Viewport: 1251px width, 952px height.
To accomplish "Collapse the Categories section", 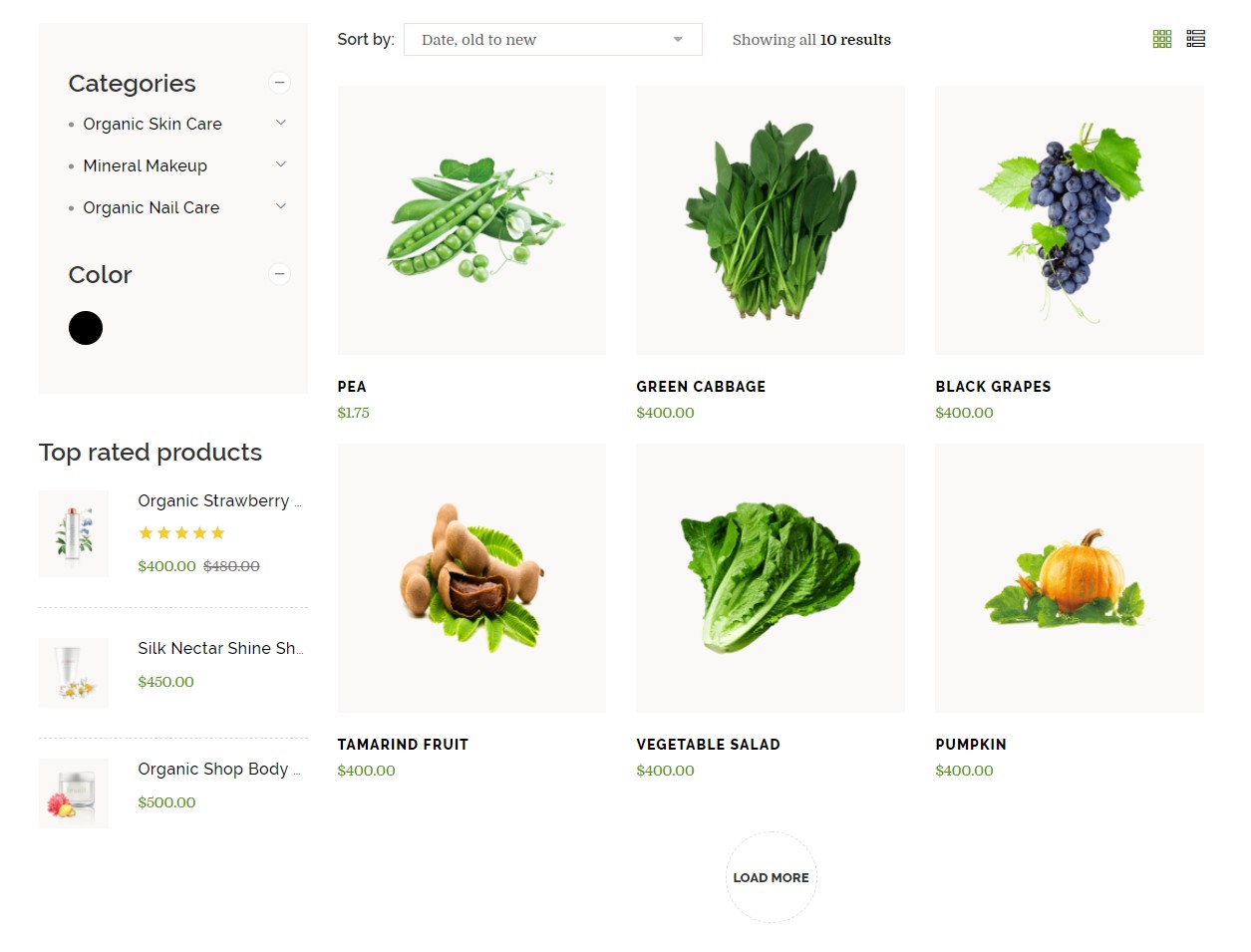I will point(280,83).
